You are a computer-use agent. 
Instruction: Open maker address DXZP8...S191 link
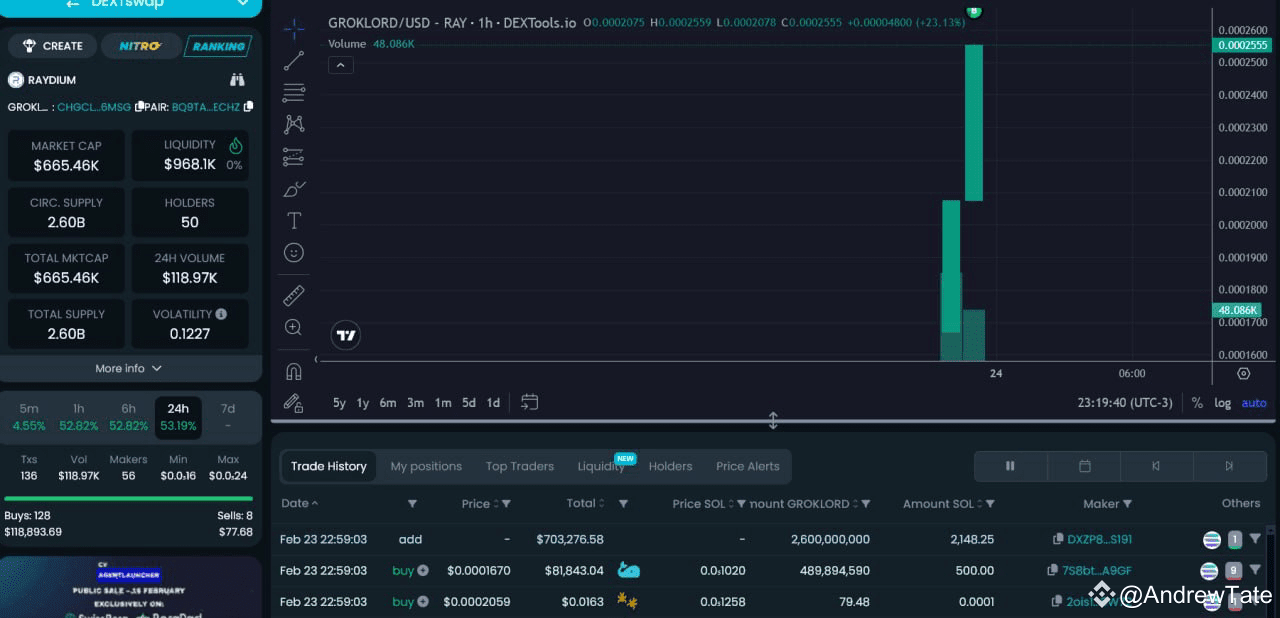click(x=1099, y=539)
